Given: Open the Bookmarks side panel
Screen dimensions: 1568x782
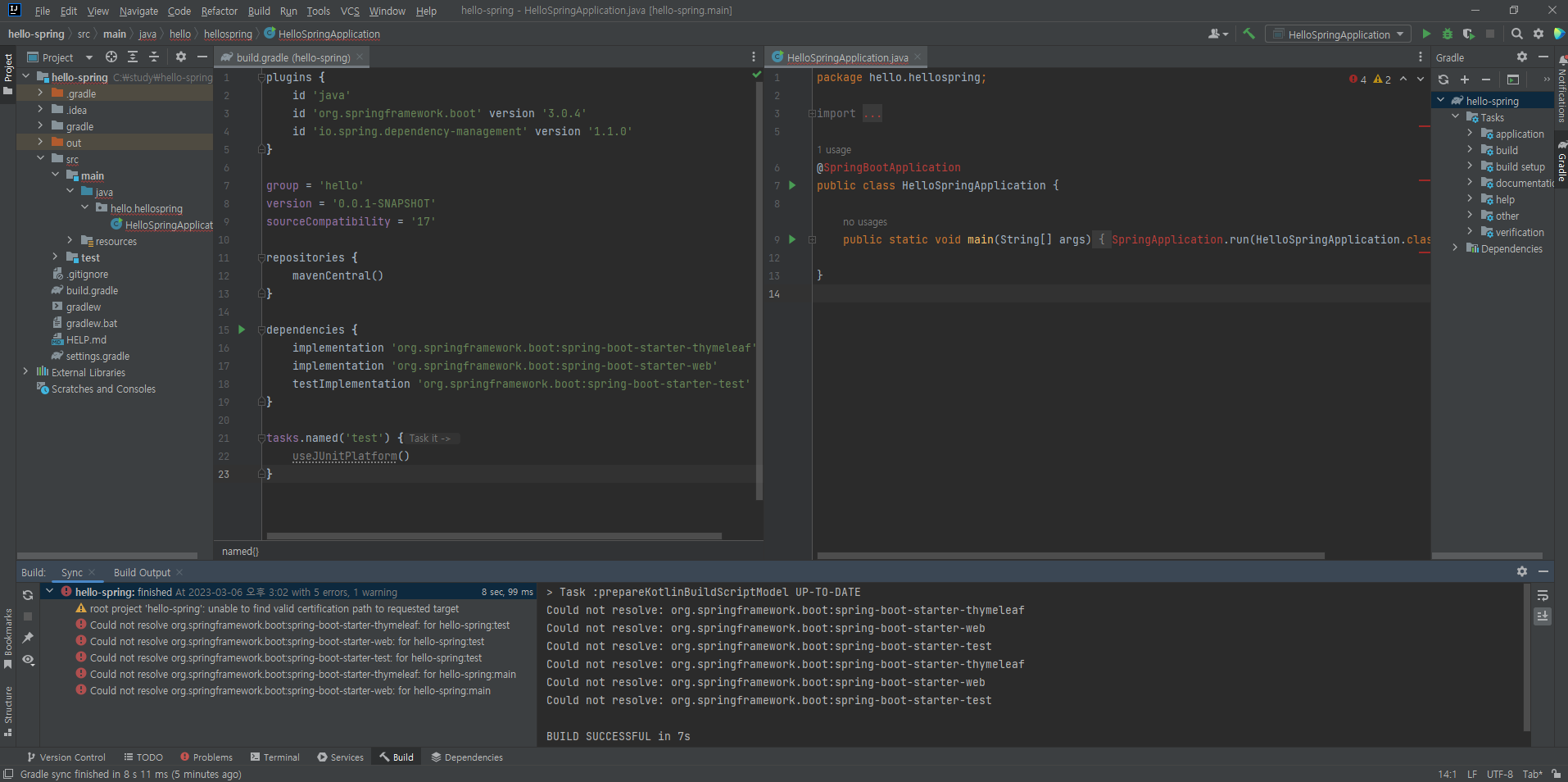Looking at the screenshot, I should tap(8, 639).
